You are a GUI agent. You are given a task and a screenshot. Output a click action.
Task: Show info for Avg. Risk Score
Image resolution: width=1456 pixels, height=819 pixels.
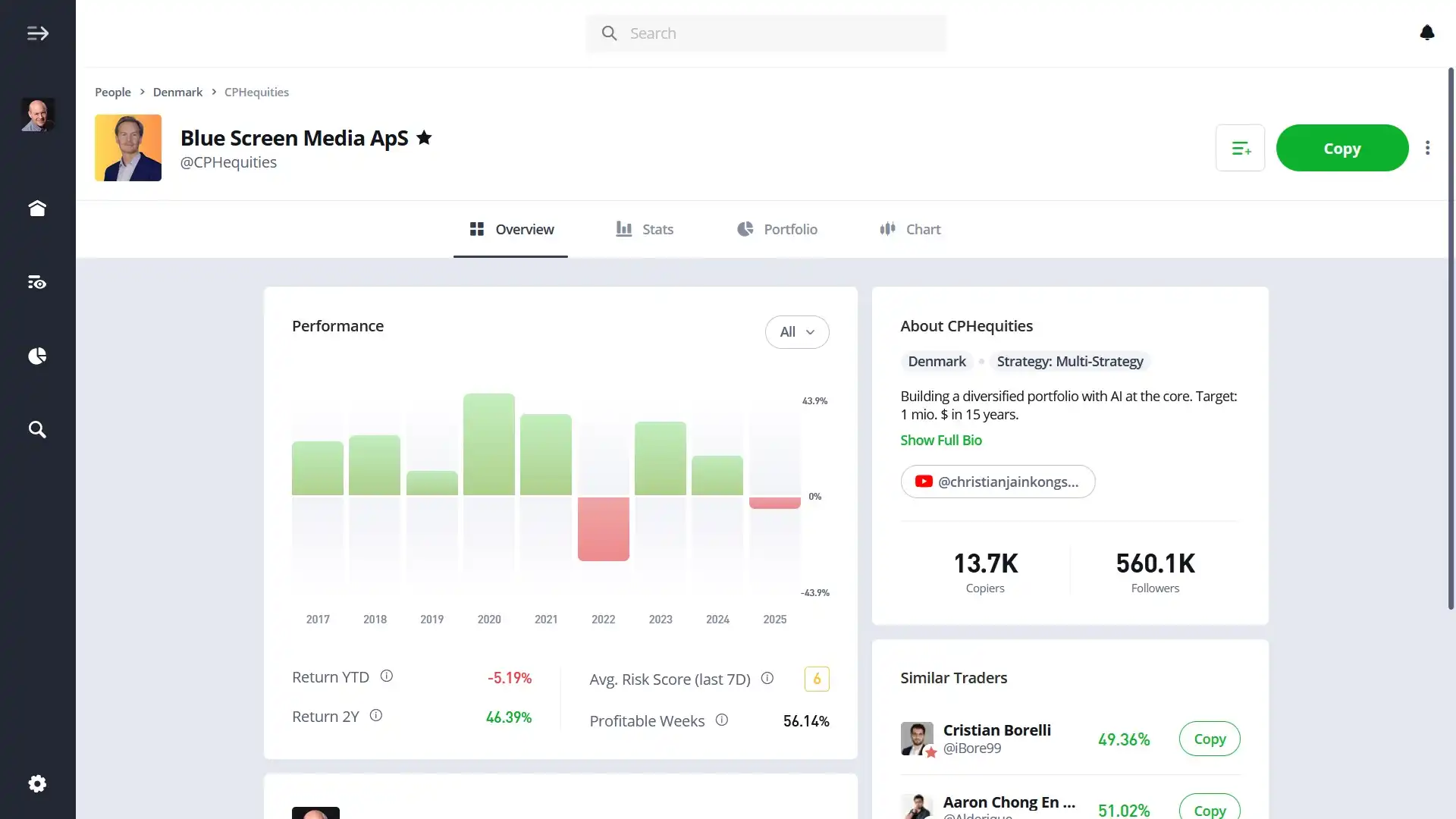pos(767,678)
